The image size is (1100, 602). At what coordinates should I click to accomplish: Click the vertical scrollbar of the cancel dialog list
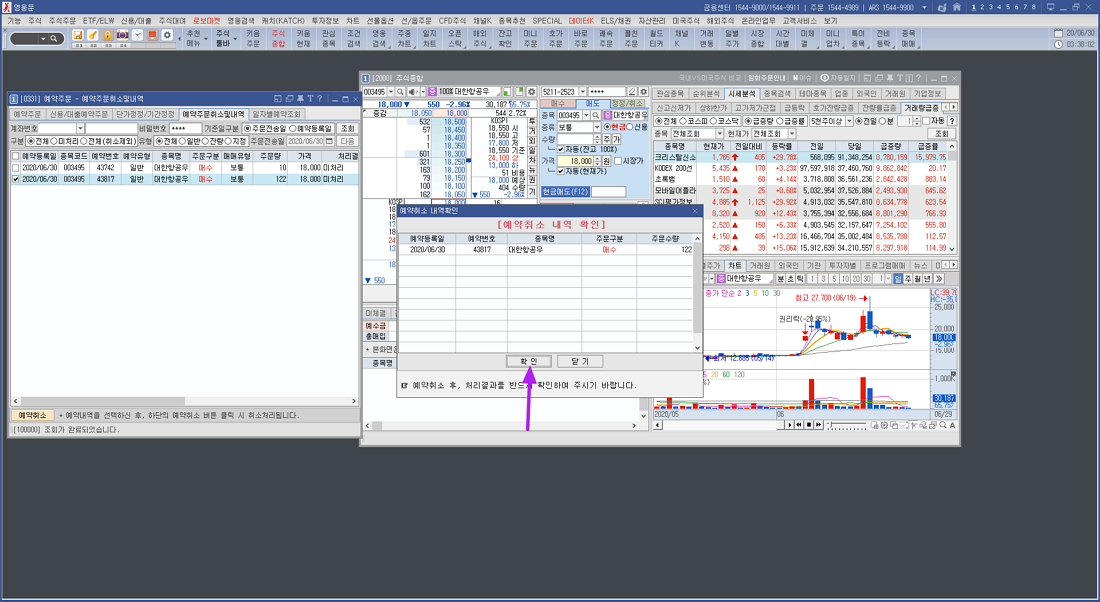tap(697, 294)
